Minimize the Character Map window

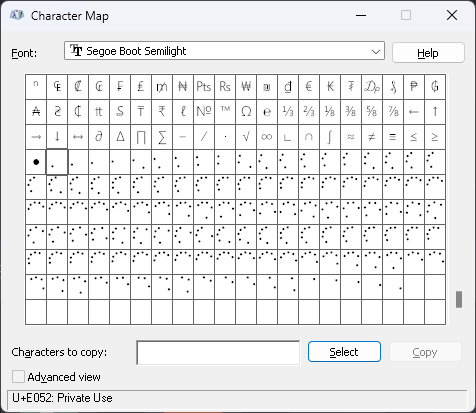pyautogui.click(x=361, y=15)
